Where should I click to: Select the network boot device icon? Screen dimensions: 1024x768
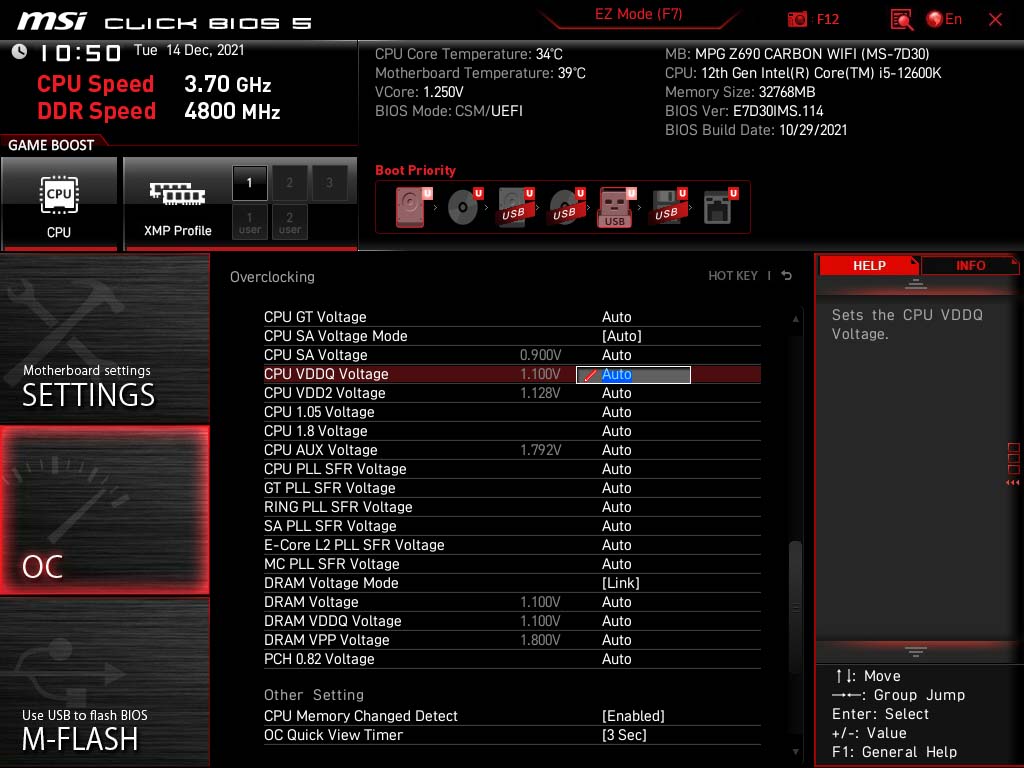point(719,207)
